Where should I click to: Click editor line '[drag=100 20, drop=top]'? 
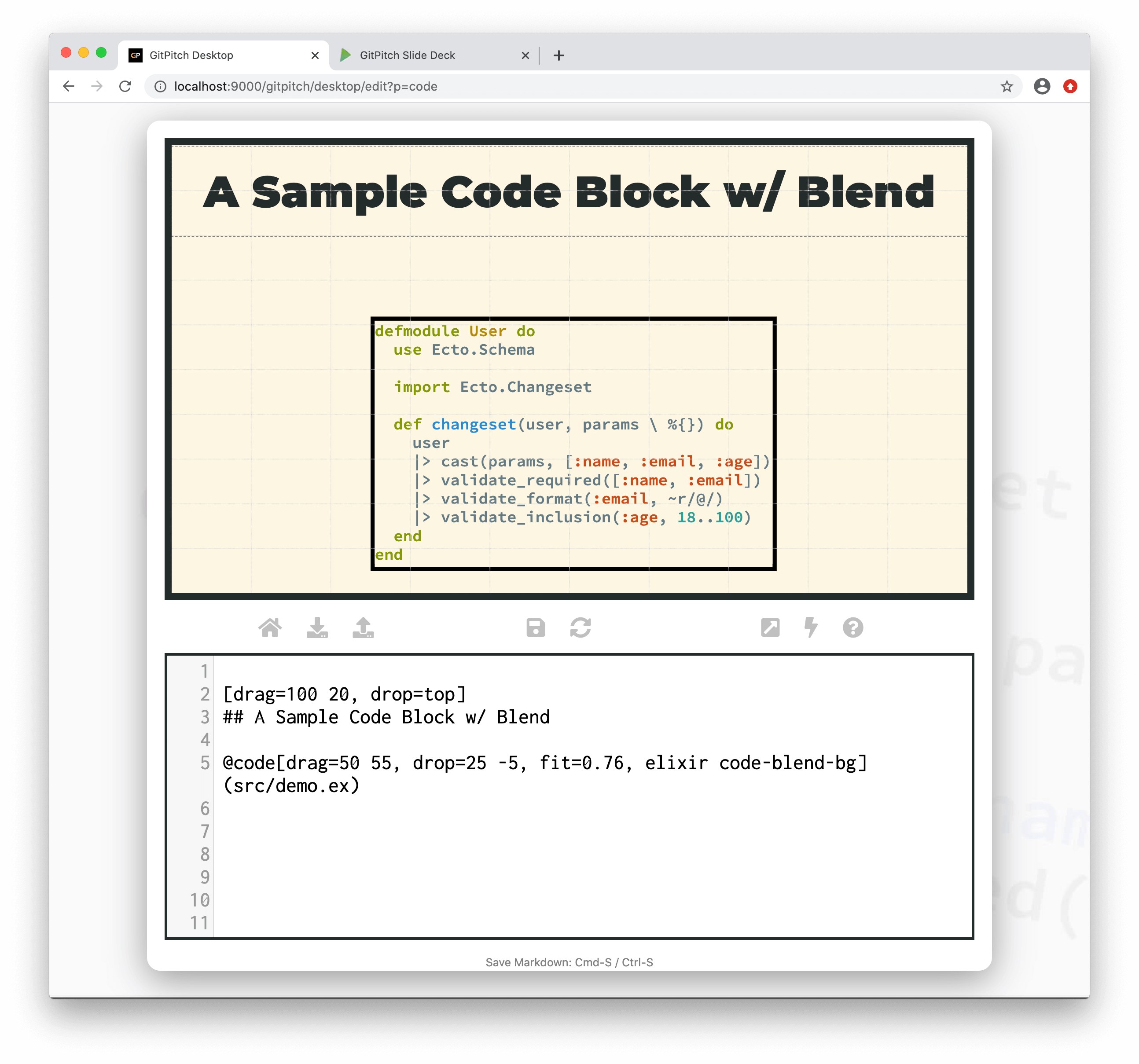click(x=344, y=694)
